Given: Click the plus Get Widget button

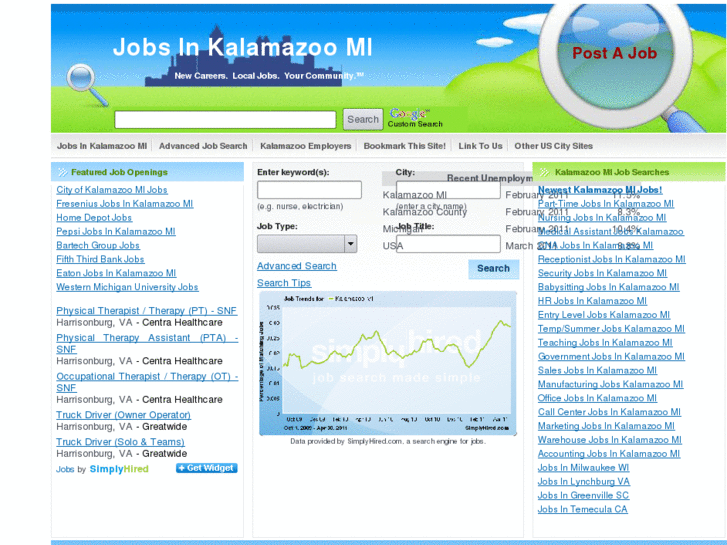Looking at the screenshot, I should (207, 468).
